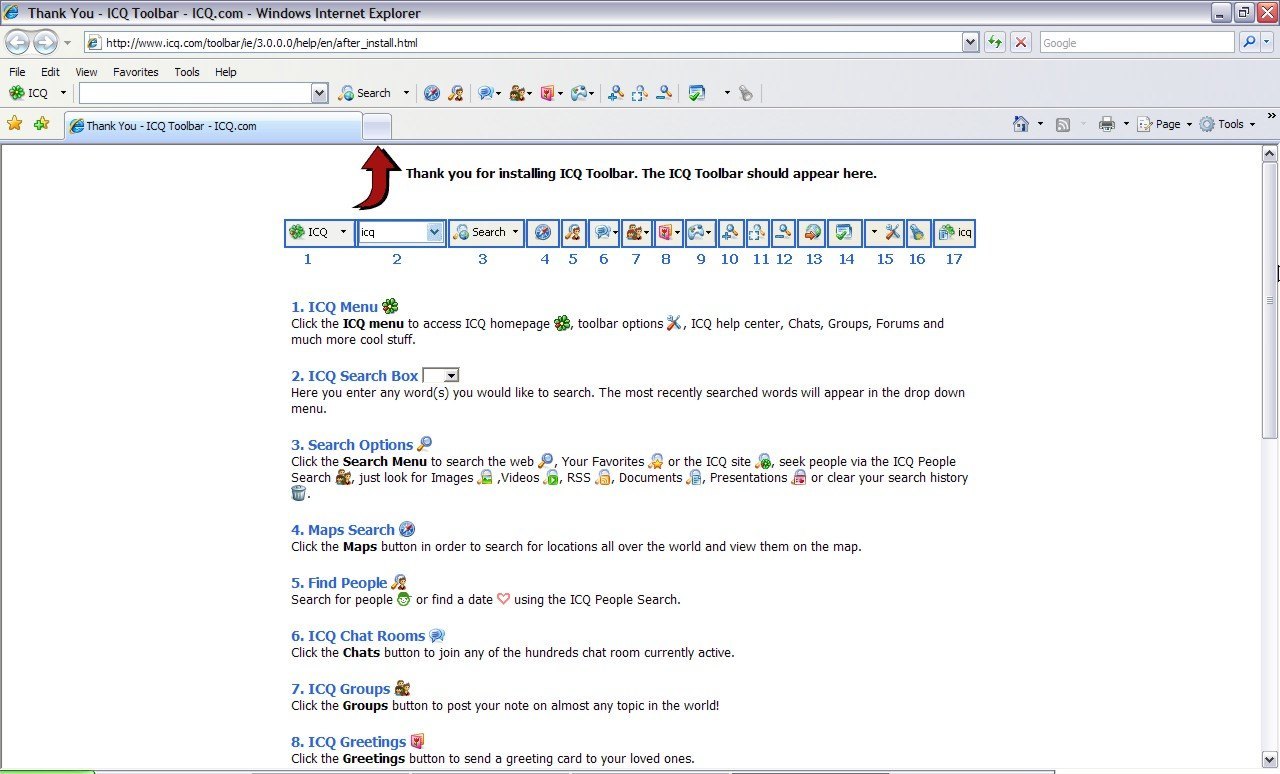Expand the Search options dropdown arrow
The image size is (1280, 774).
(406, 93)
